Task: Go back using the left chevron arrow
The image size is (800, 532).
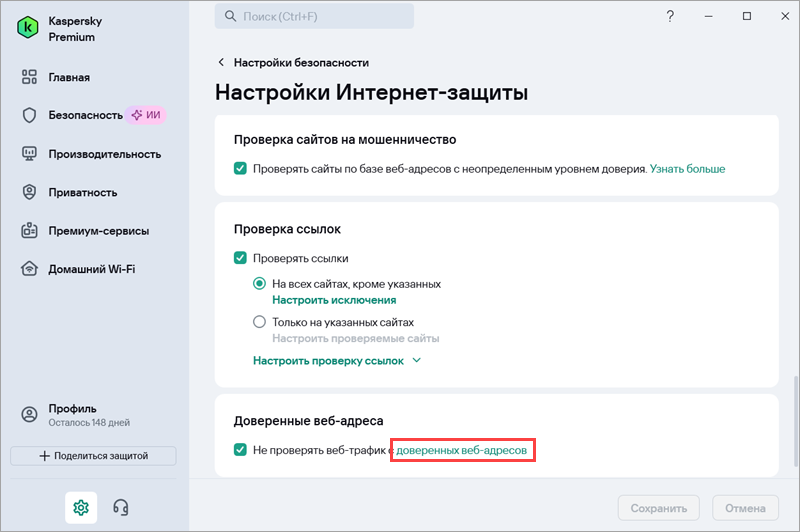Action: pyautogui.click(x=221, y=62)
